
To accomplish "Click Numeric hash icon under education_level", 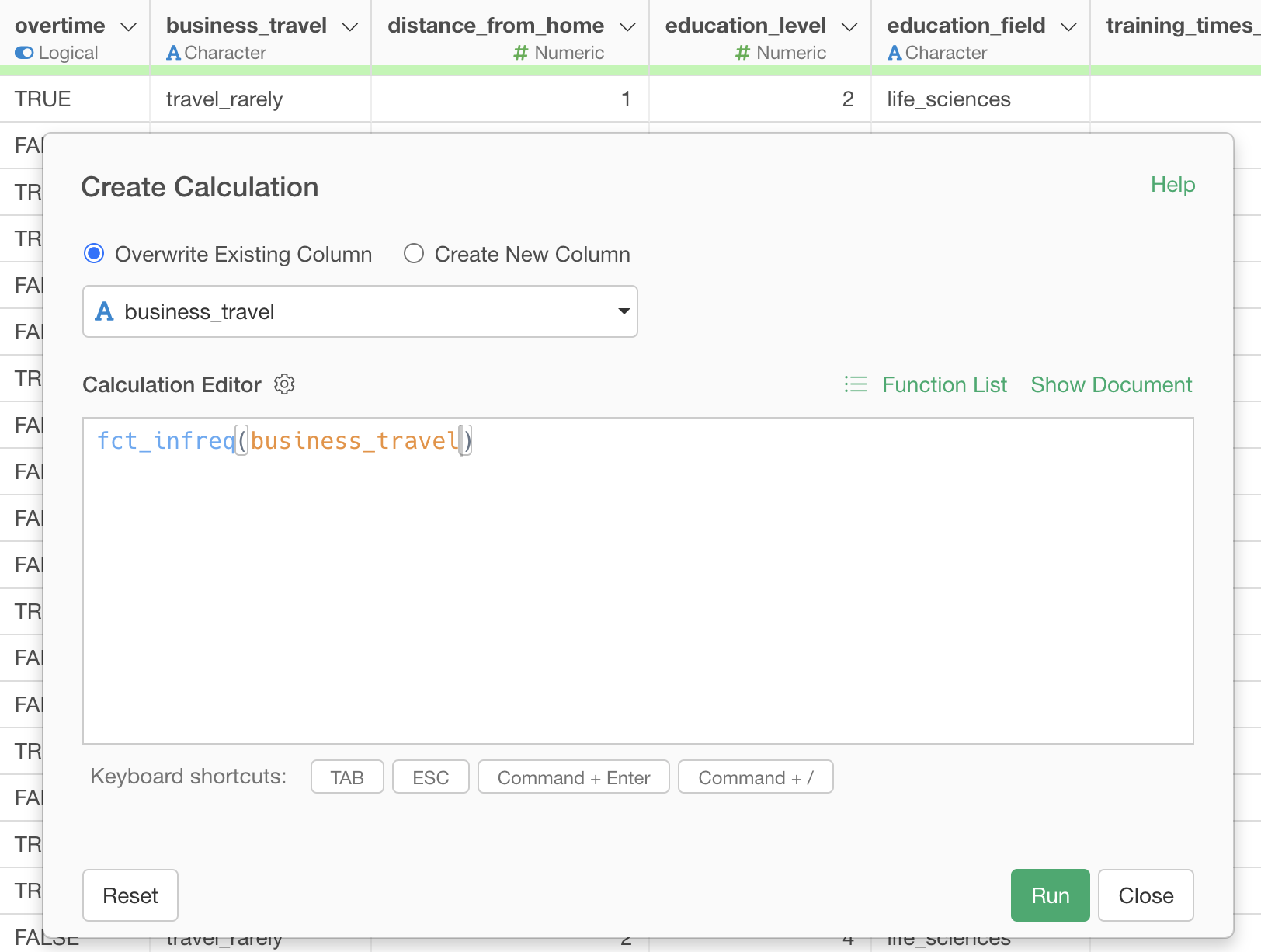I will point(742,53).
